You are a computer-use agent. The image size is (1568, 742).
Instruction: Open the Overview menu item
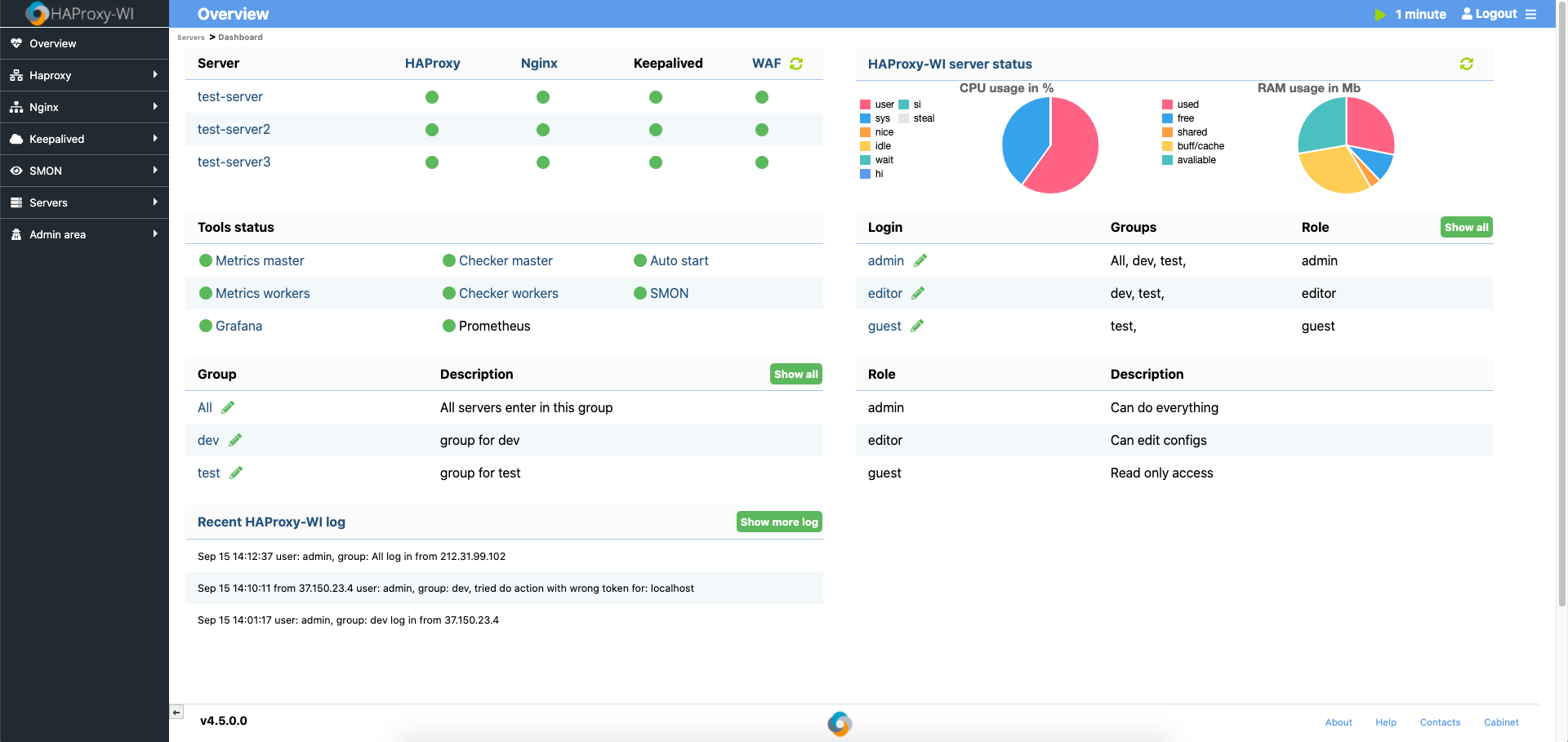[84, 43]
